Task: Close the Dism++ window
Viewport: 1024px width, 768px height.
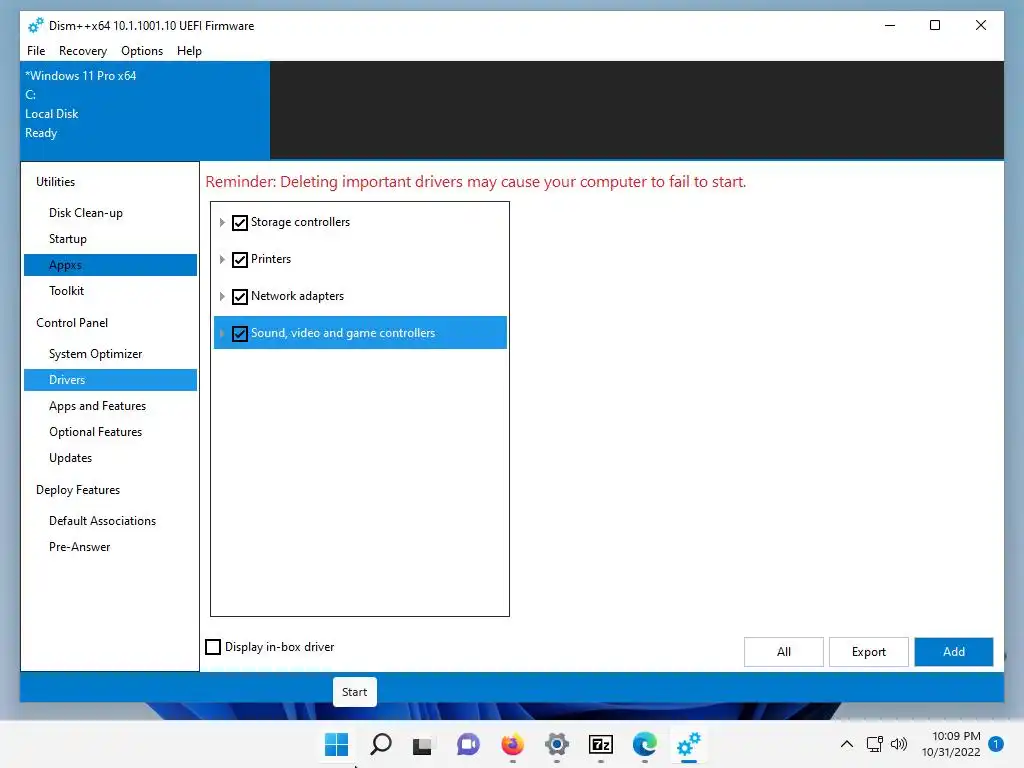Action: point(981,25)
